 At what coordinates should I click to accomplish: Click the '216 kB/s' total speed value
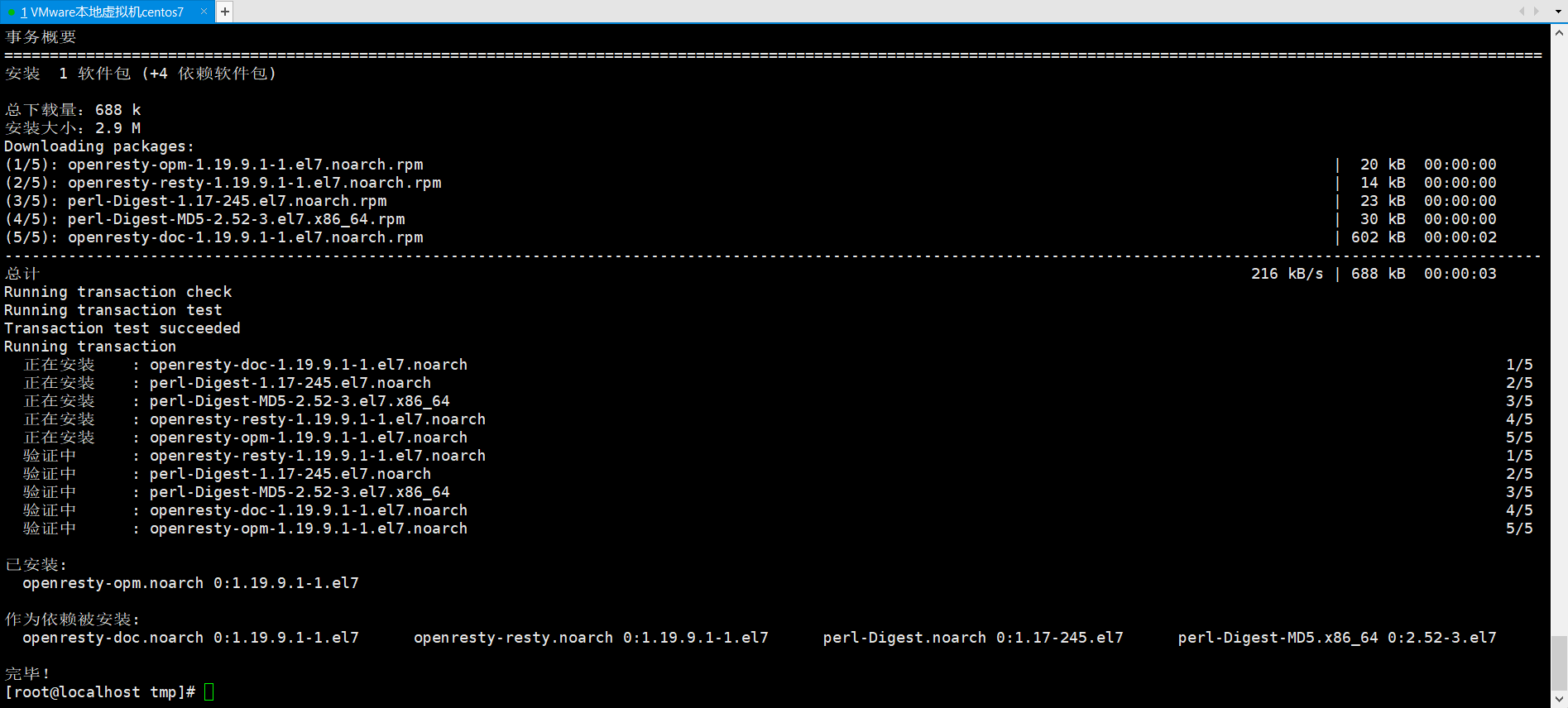pos(1287,274)
